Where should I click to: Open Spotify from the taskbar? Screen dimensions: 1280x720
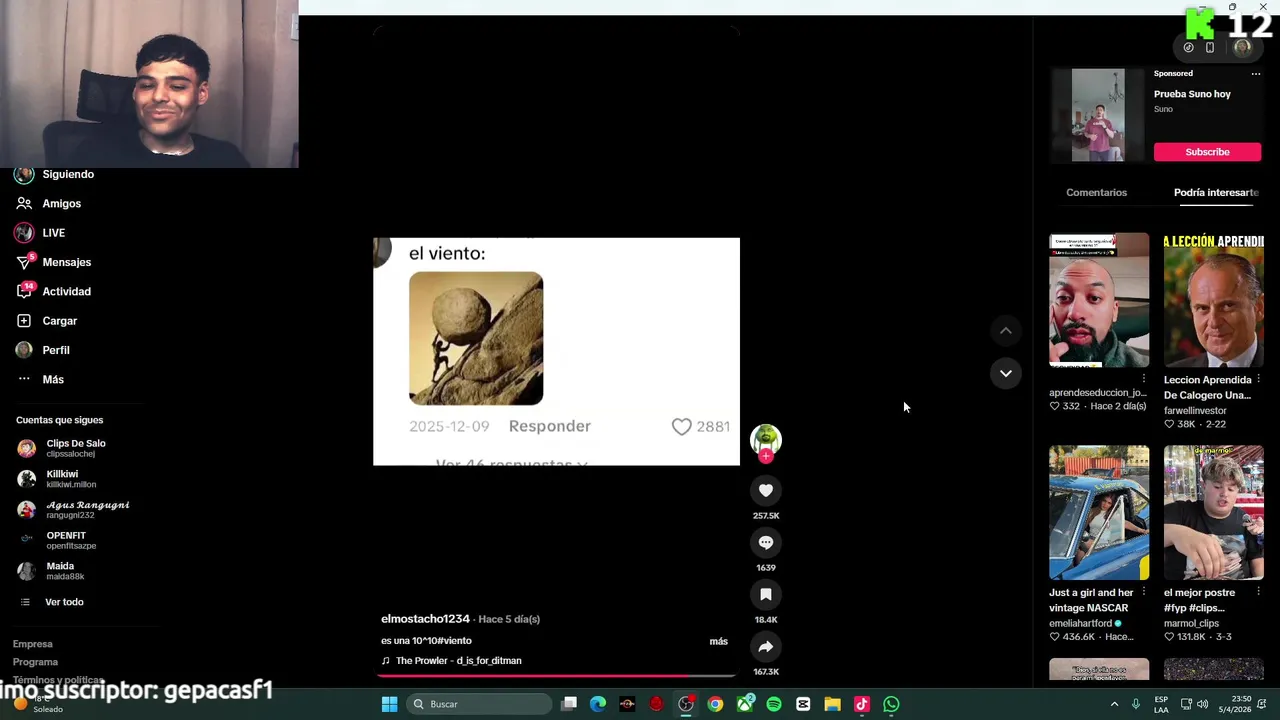[x=774, y=704]
